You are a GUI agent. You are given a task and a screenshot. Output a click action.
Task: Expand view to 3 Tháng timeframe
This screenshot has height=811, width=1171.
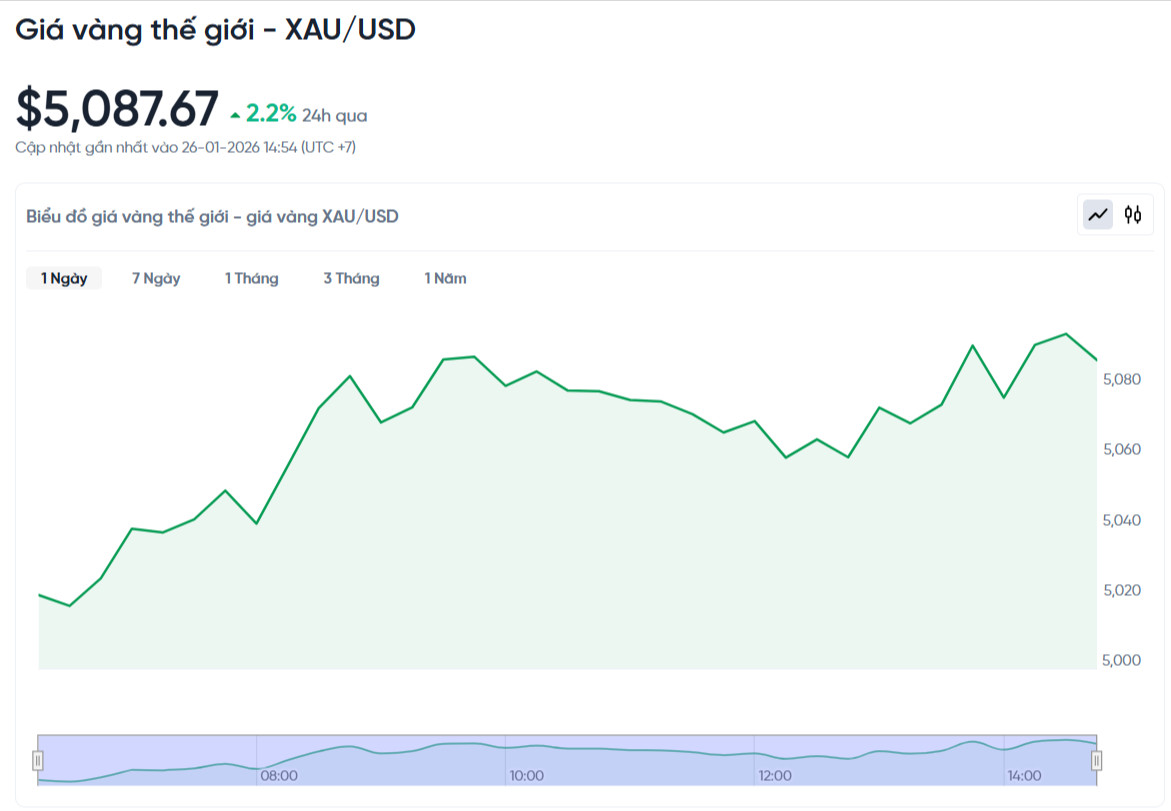[352, 279]
